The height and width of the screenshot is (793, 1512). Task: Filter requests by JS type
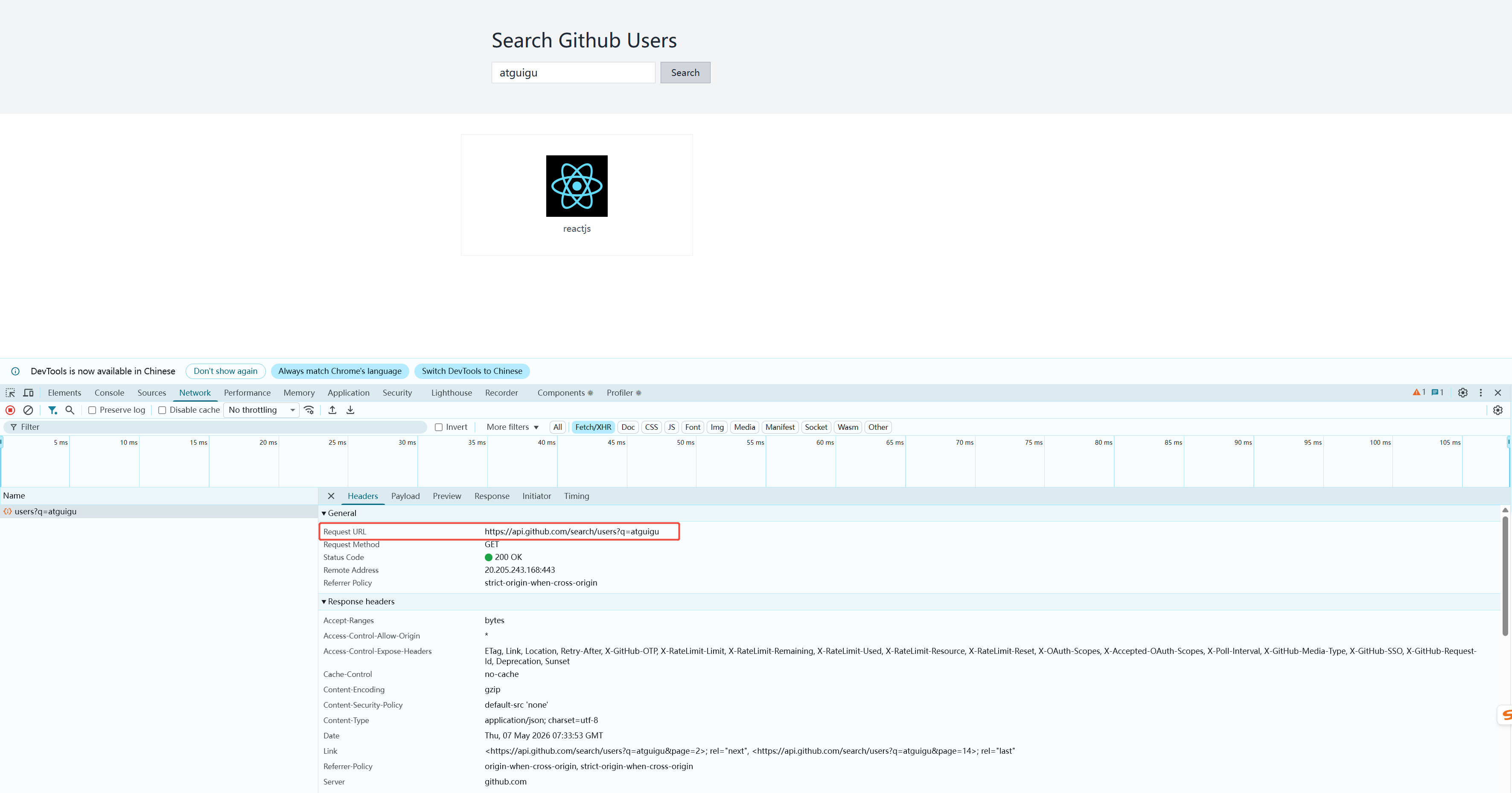[671, 427]
